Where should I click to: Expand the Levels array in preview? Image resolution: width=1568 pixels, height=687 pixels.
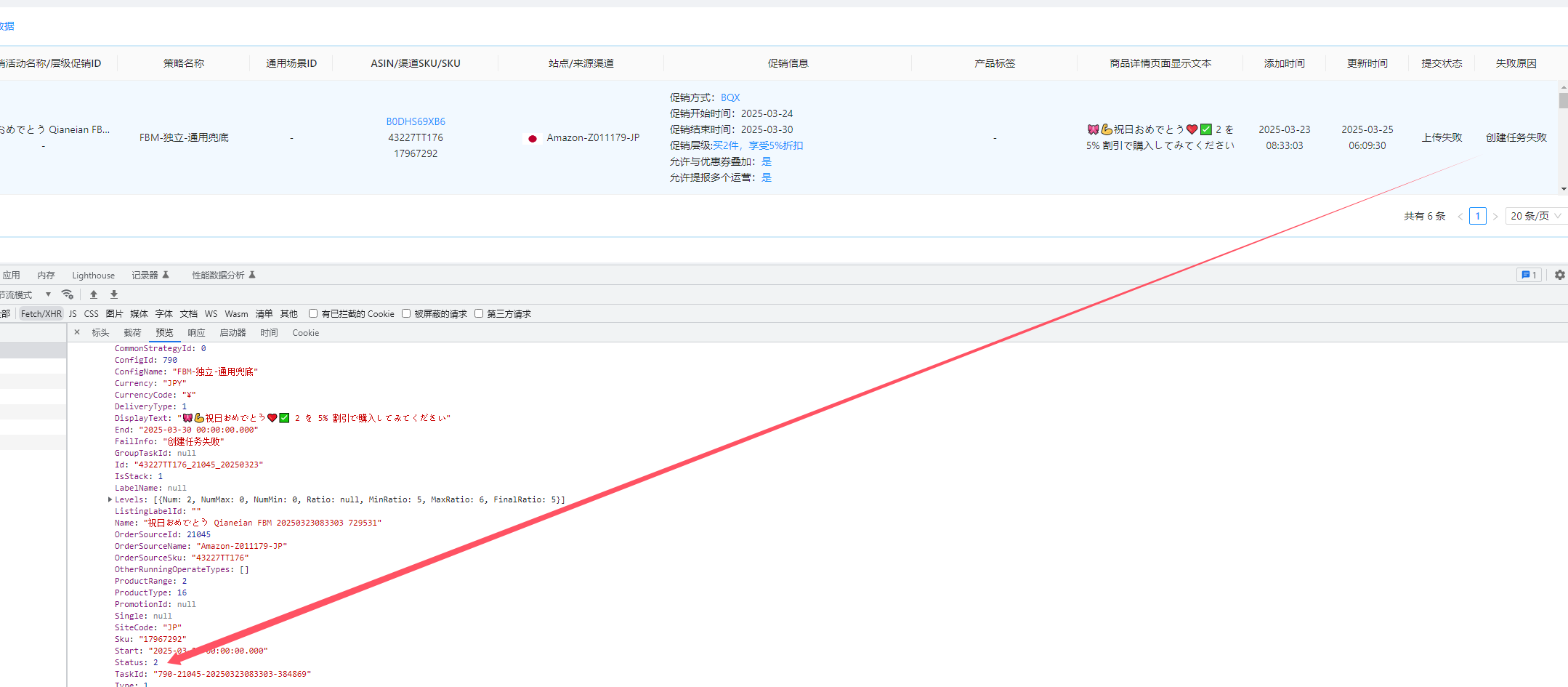click(110, 499)
